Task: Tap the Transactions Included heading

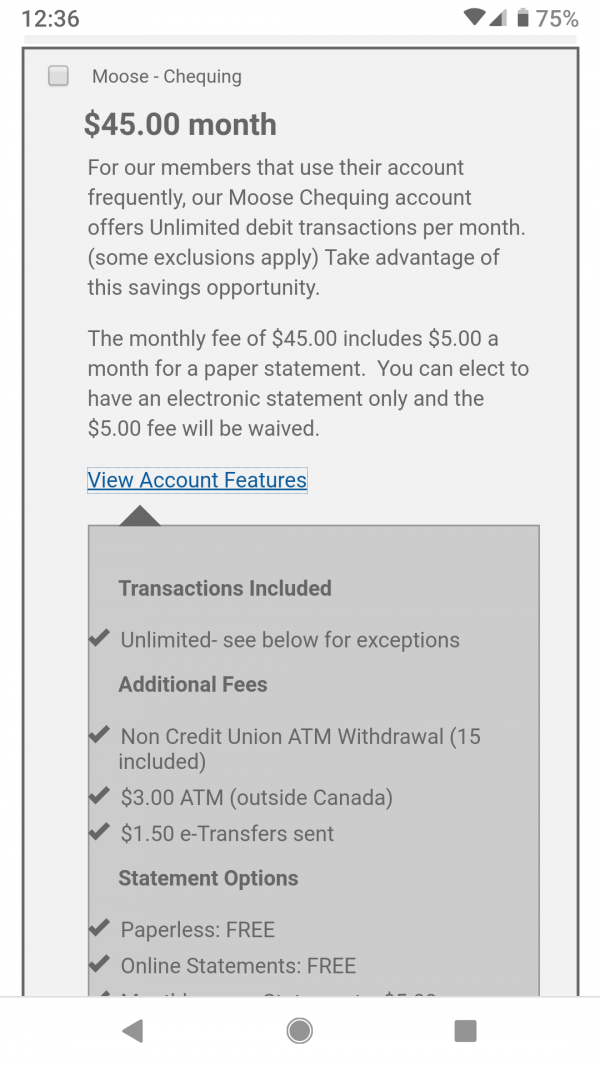Action: tap(225, 588)
